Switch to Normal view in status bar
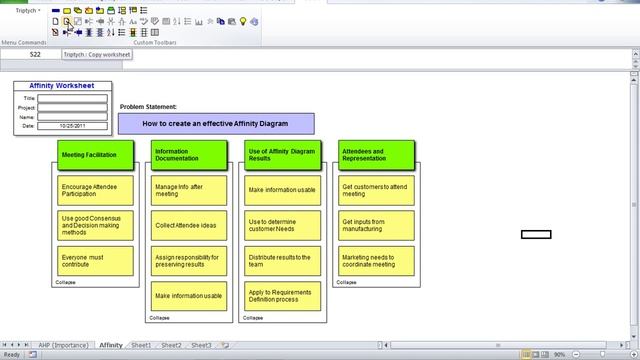640x360 pixels. point(526,355)
